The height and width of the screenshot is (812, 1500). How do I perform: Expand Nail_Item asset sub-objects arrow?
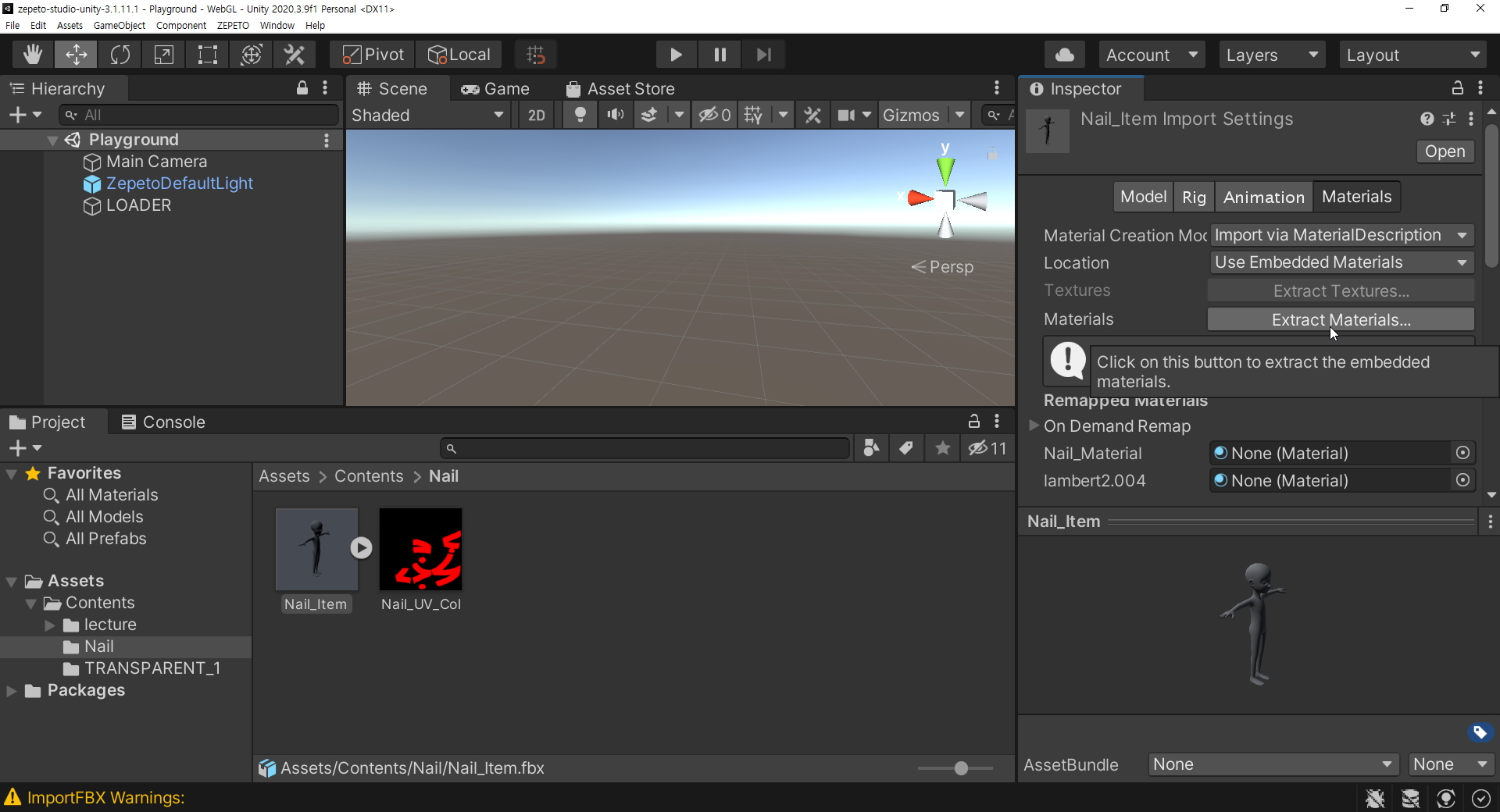361,548
